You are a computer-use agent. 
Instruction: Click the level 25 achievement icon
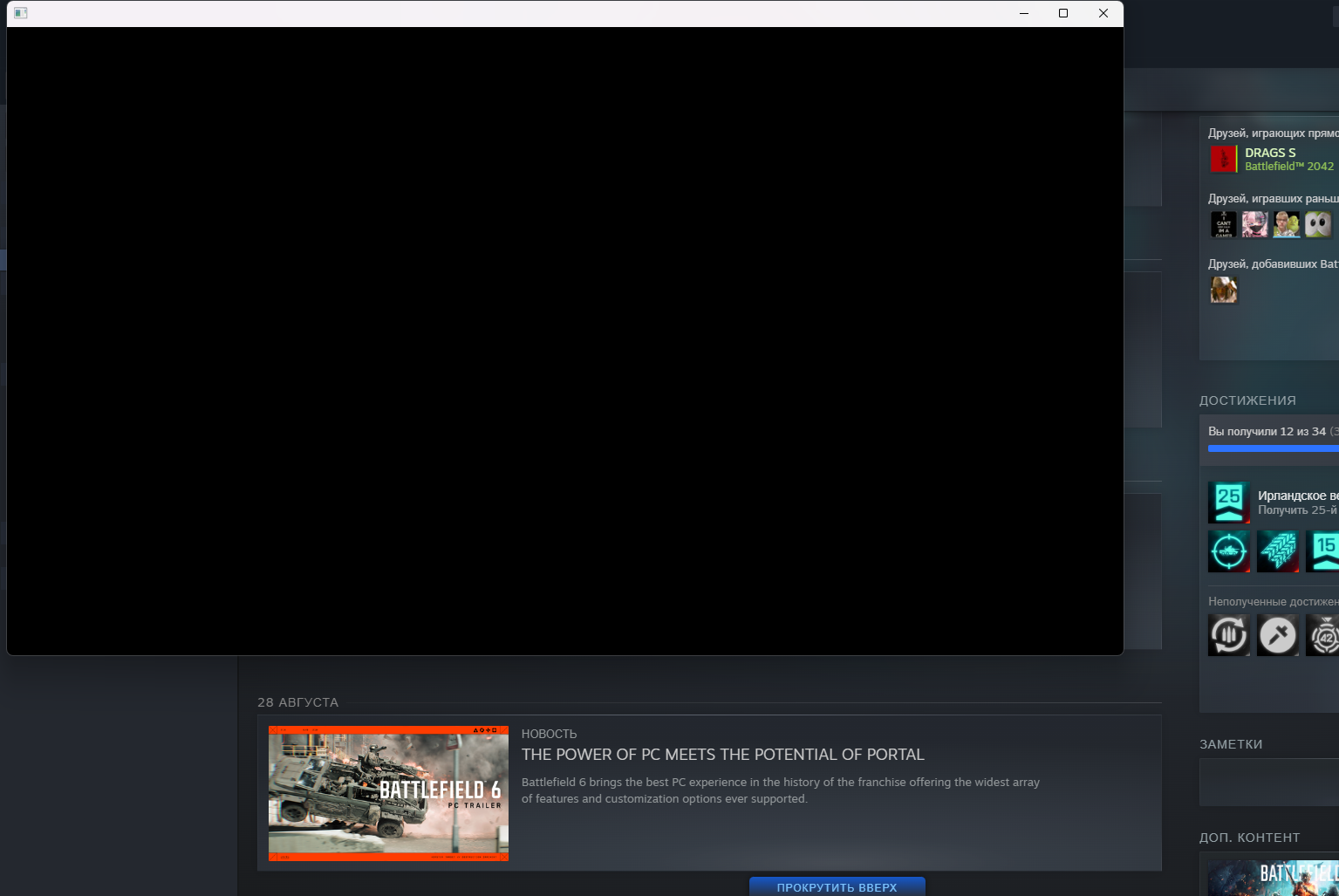(1229, 503)
